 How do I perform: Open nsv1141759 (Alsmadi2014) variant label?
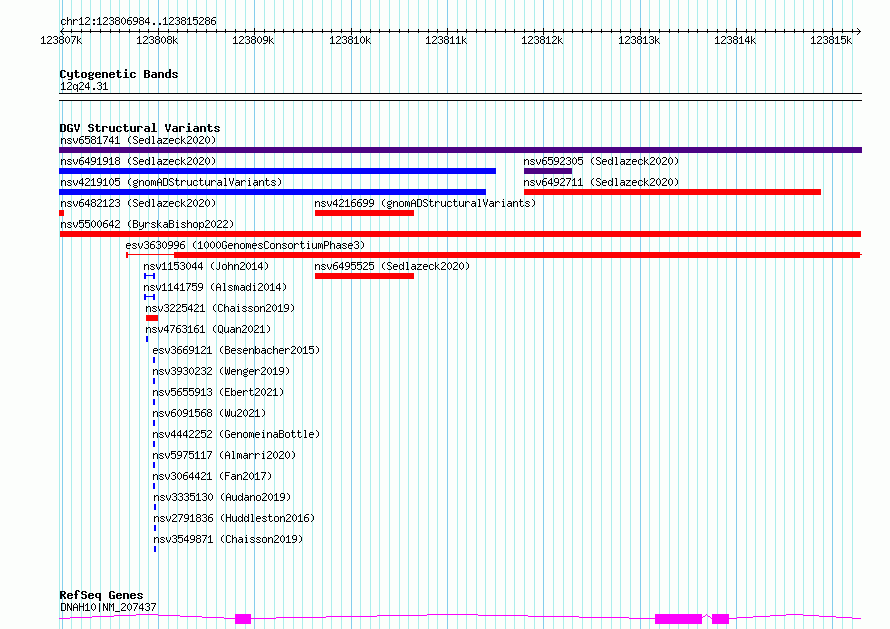[x=215, y=287]
